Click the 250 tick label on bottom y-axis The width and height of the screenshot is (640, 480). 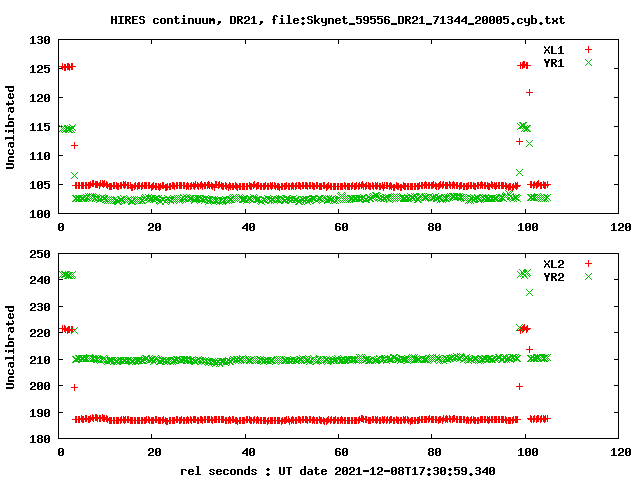(41, 254)
